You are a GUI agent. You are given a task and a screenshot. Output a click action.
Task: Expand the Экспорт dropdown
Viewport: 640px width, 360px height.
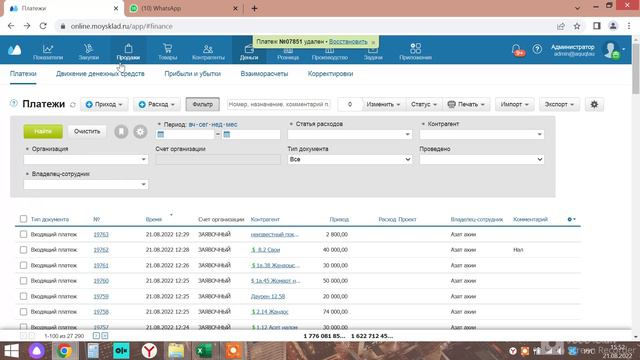tap(559, 104)
